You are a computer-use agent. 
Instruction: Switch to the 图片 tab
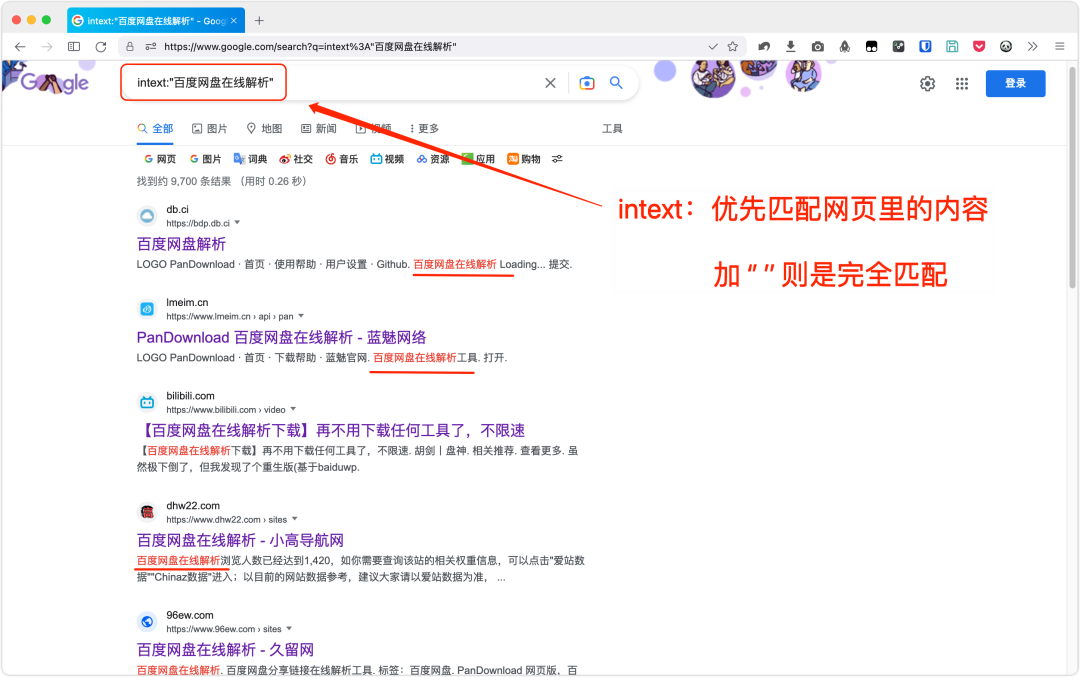click(x=209, y=129)
